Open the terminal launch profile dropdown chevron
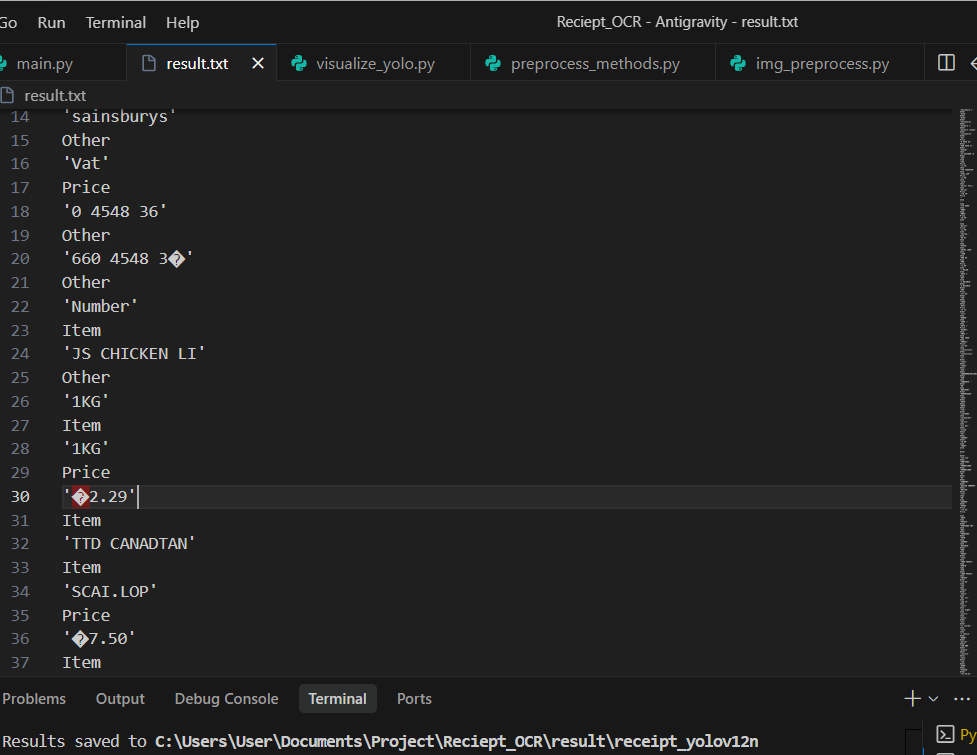 tap(934, 699)
